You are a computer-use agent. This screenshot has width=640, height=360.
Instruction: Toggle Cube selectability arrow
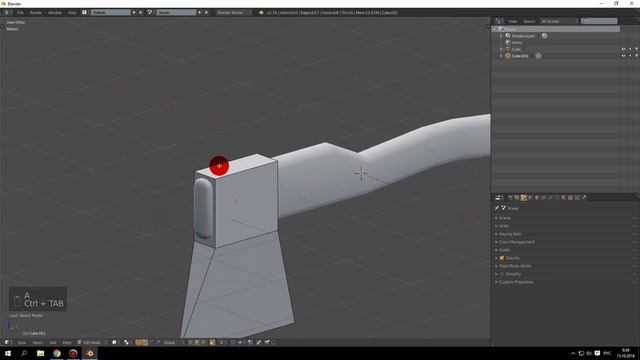[630, 49]
